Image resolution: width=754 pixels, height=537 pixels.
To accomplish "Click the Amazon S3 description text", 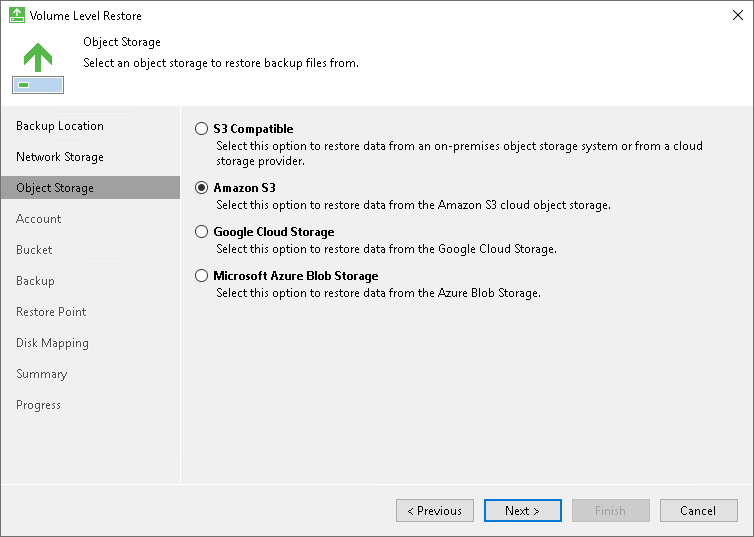I will tap(414, 205).
